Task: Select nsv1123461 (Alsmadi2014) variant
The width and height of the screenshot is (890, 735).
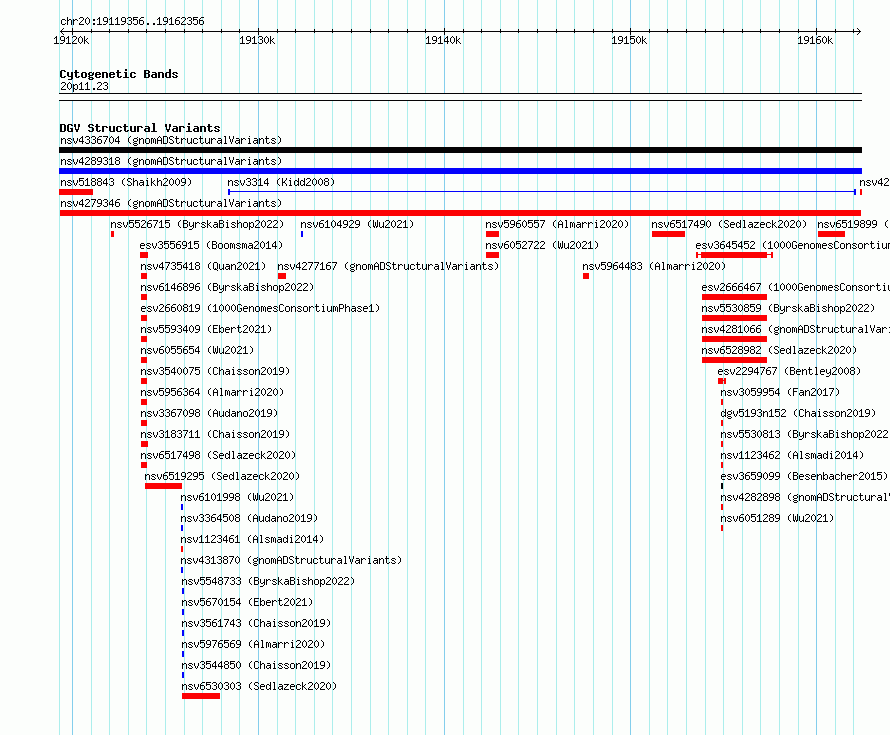Action: tap(252, 539)
